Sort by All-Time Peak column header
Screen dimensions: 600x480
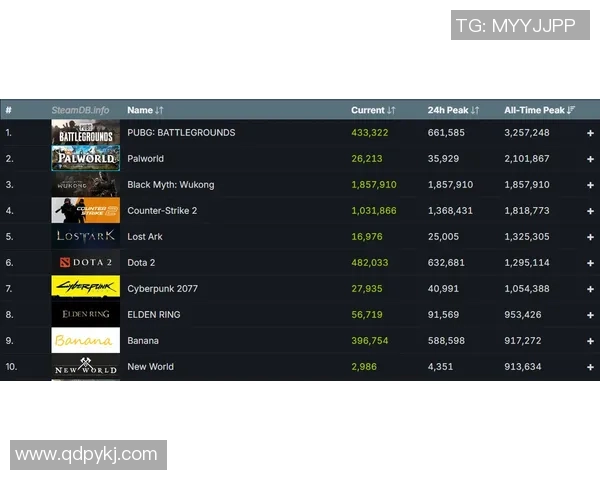point(540,110)
